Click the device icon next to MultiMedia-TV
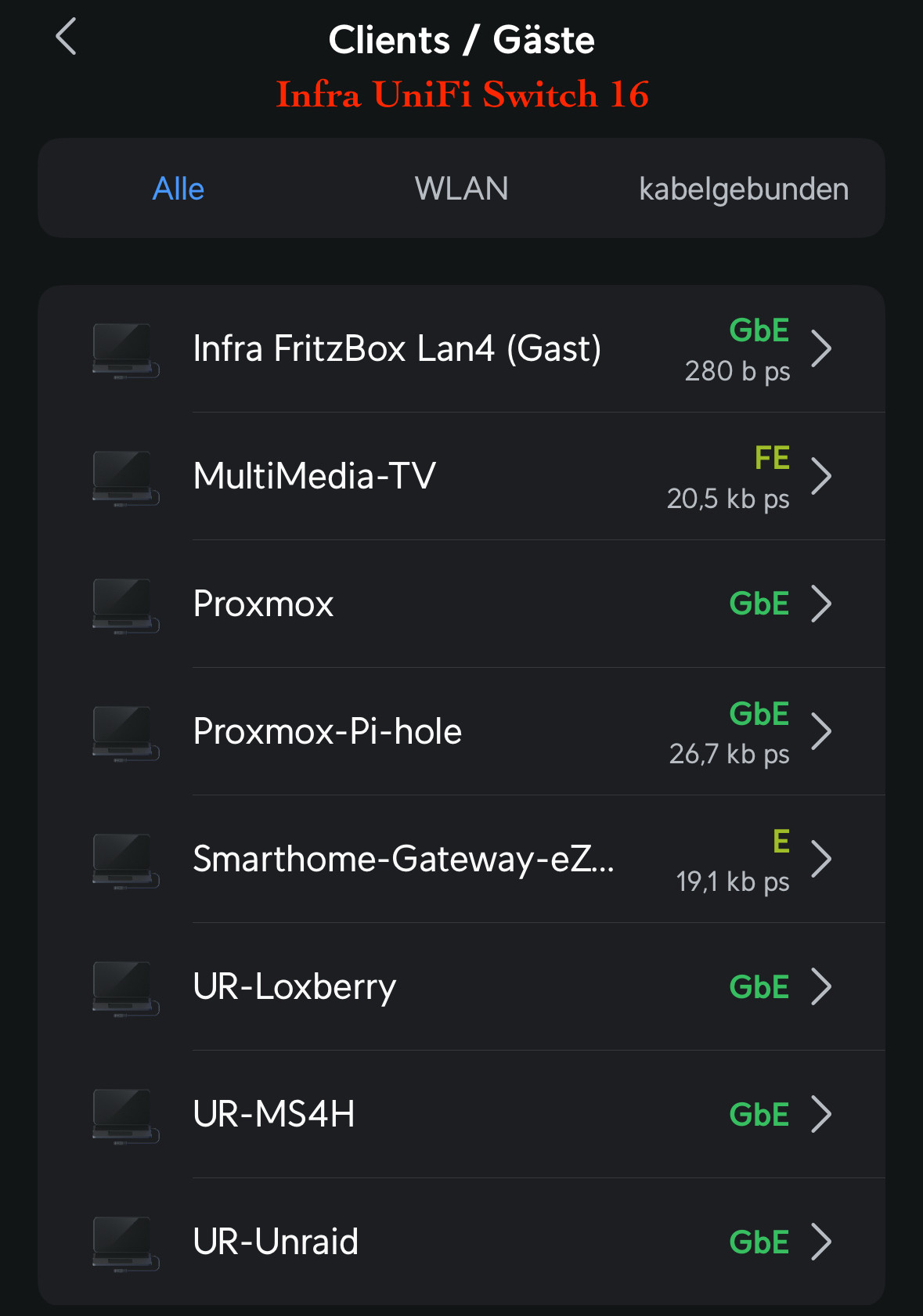923x1316 pixels. point(125,478)
